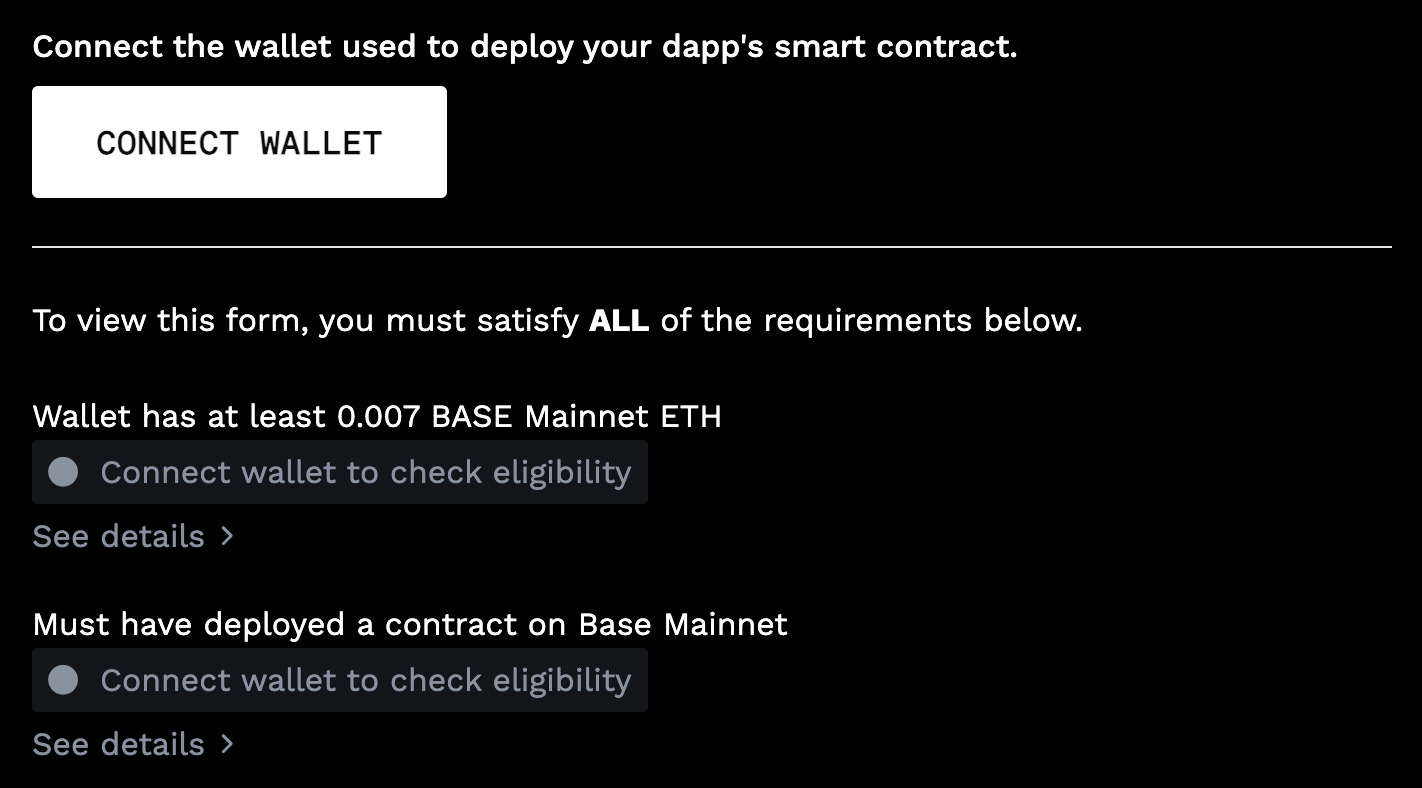
Task: Click the status indicator under contract deployment requirement
Action: point(63,680)
